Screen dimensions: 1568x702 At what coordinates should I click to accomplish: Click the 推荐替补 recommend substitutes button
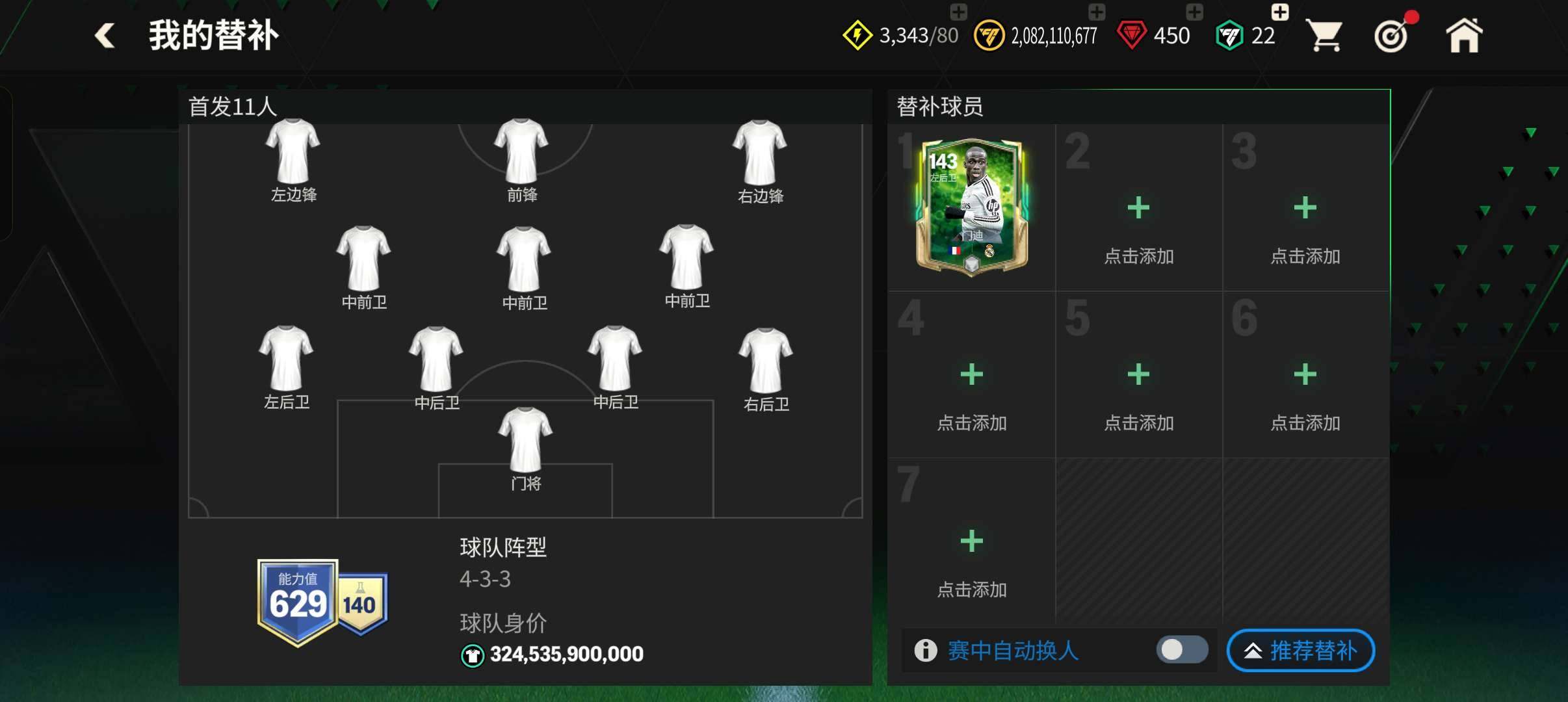pos(1300,650)
